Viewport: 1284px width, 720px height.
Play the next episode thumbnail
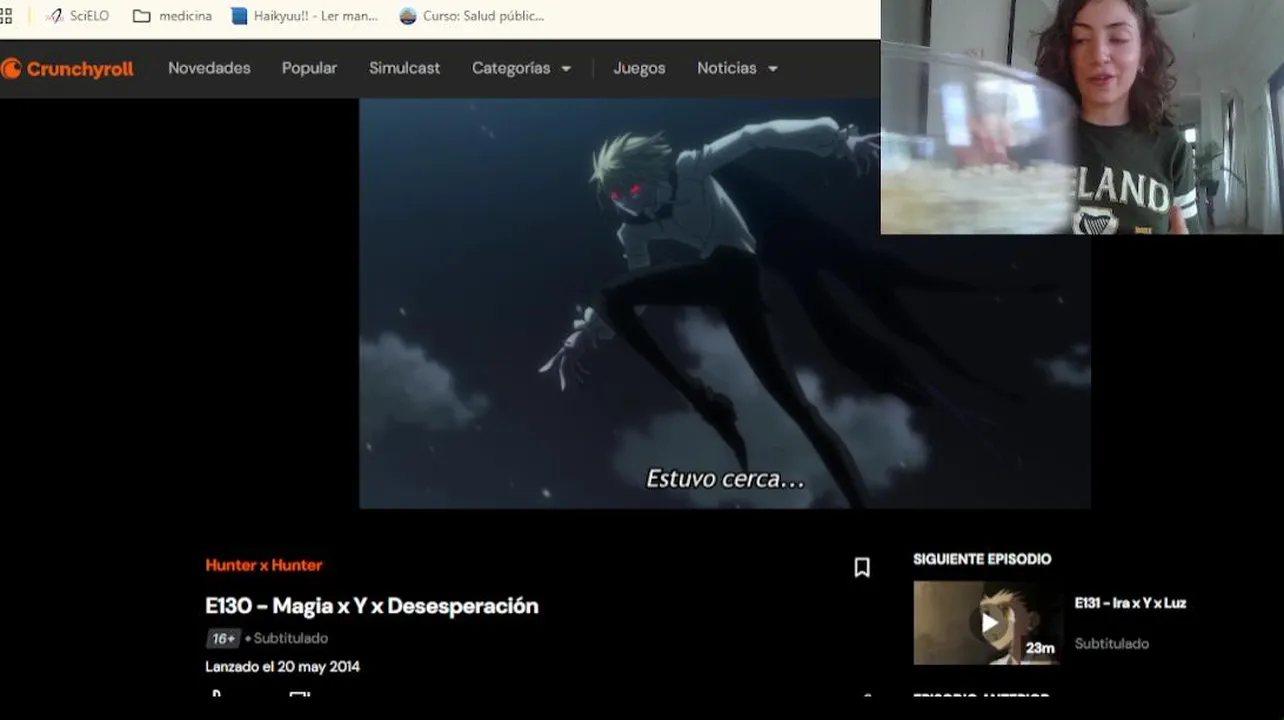pyautogui.click(x=988, y=623)
